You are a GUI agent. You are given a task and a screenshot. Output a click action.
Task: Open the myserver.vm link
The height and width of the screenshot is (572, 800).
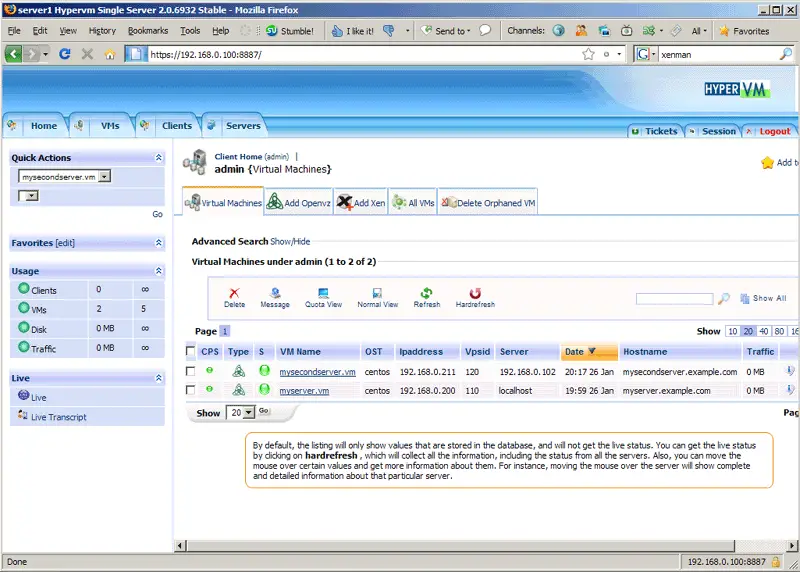click(304, 391)
